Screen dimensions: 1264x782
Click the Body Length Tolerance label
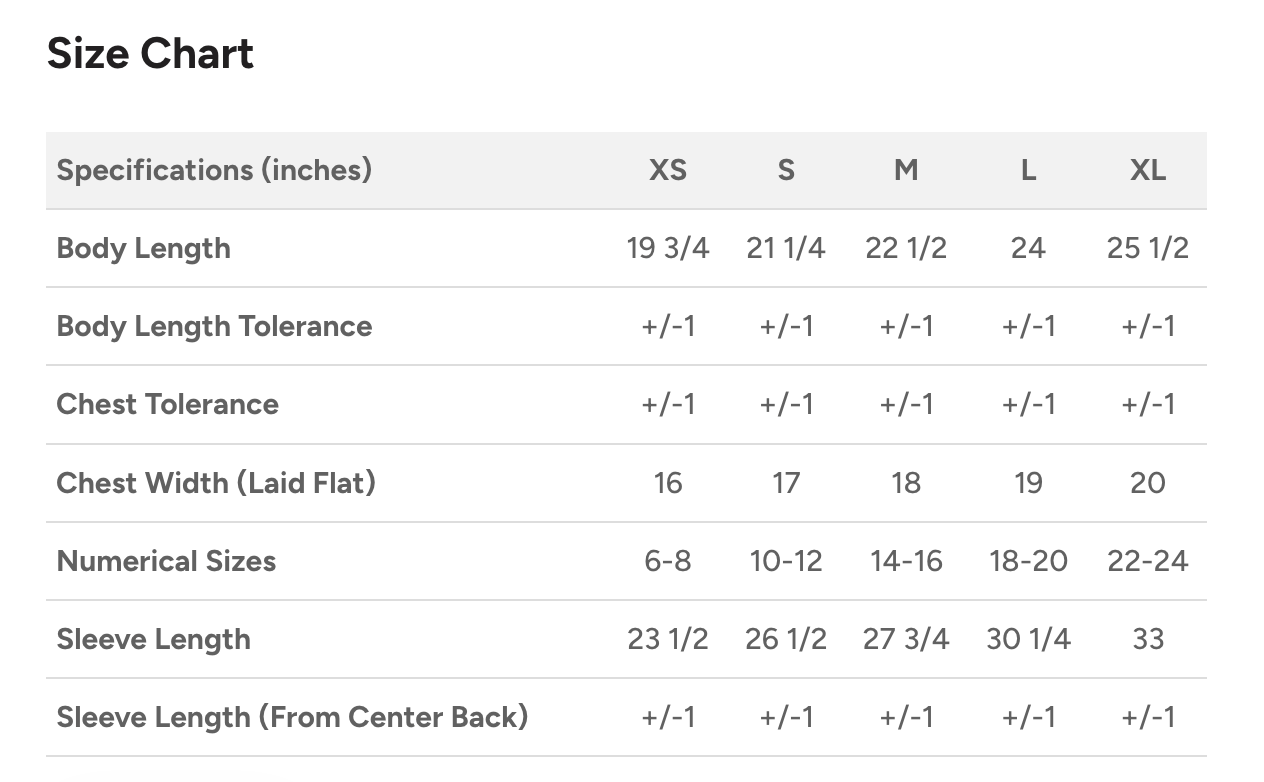(214, 326)
